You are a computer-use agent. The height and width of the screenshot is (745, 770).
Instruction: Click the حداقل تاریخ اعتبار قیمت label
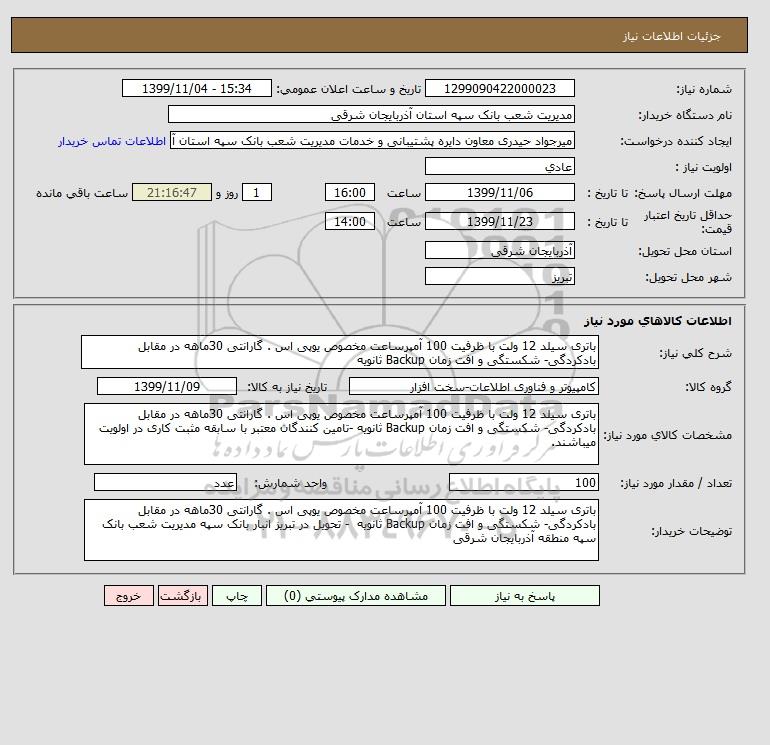pos(688,222)
